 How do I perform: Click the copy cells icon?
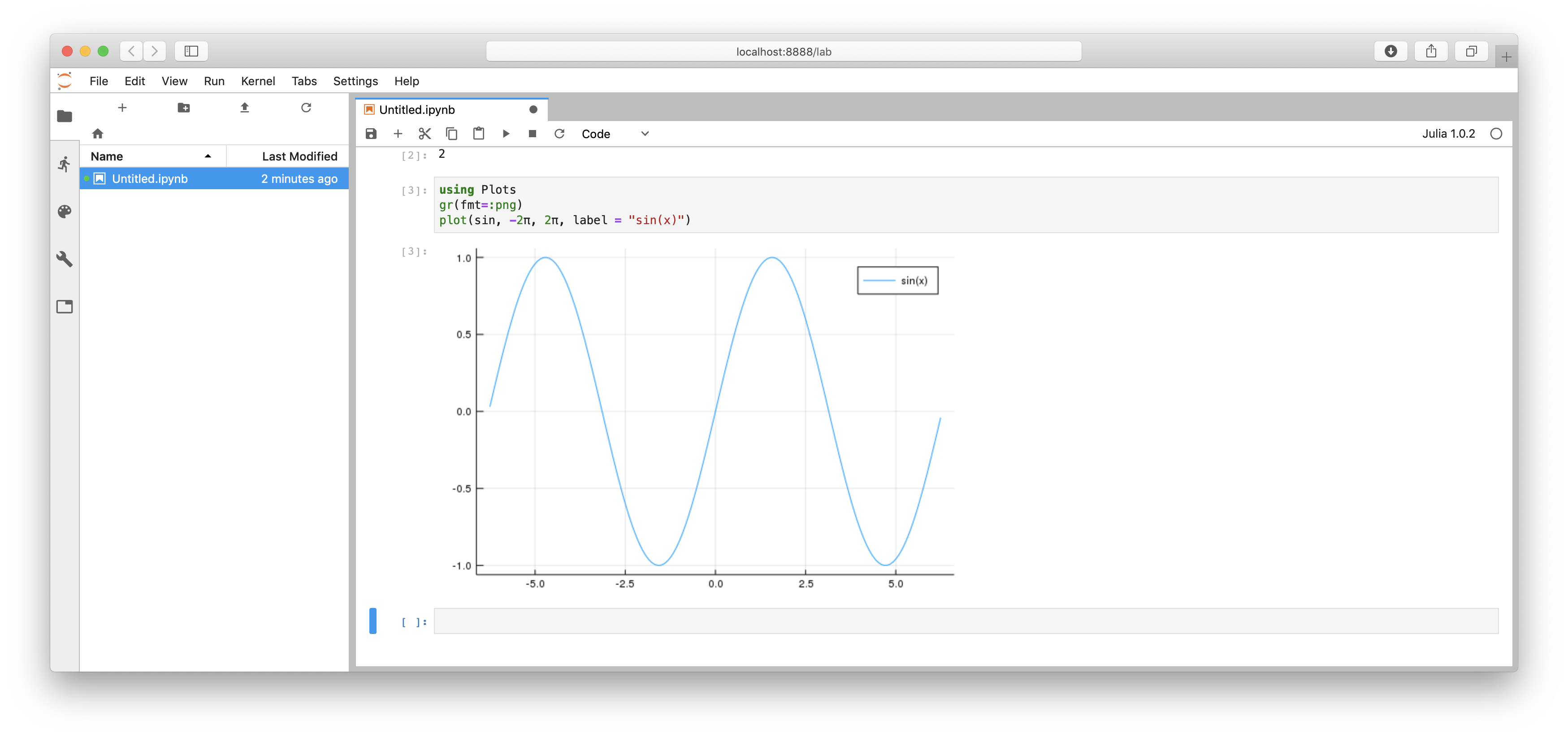pos(452,133)
